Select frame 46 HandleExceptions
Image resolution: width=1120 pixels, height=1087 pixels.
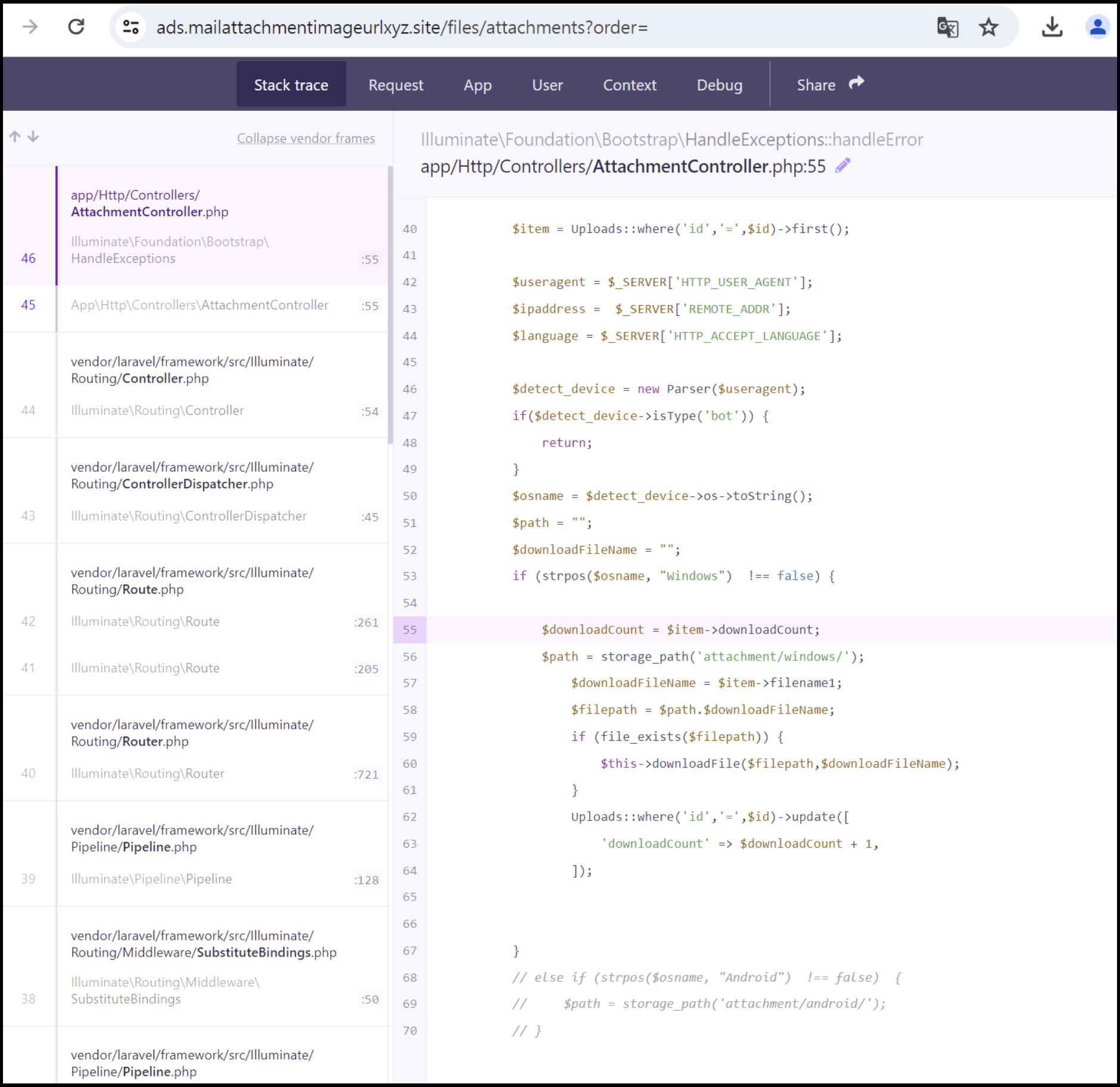pyautogui.click(x=195, y=250)
